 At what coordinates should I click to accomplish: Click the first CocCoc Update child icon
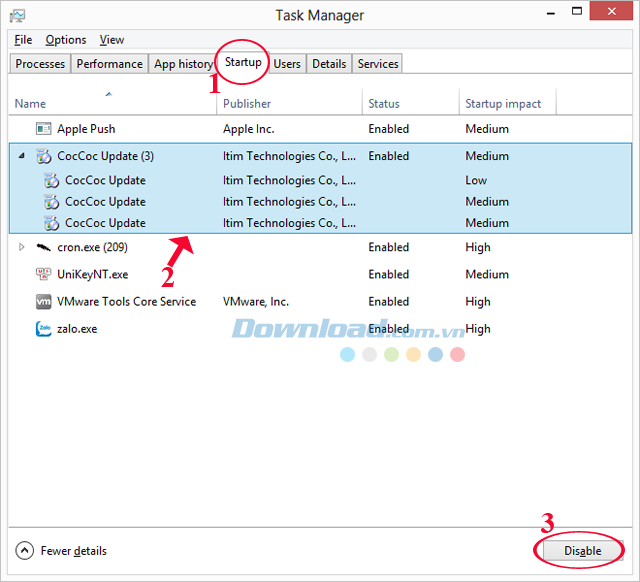click(x=52, y=181)
